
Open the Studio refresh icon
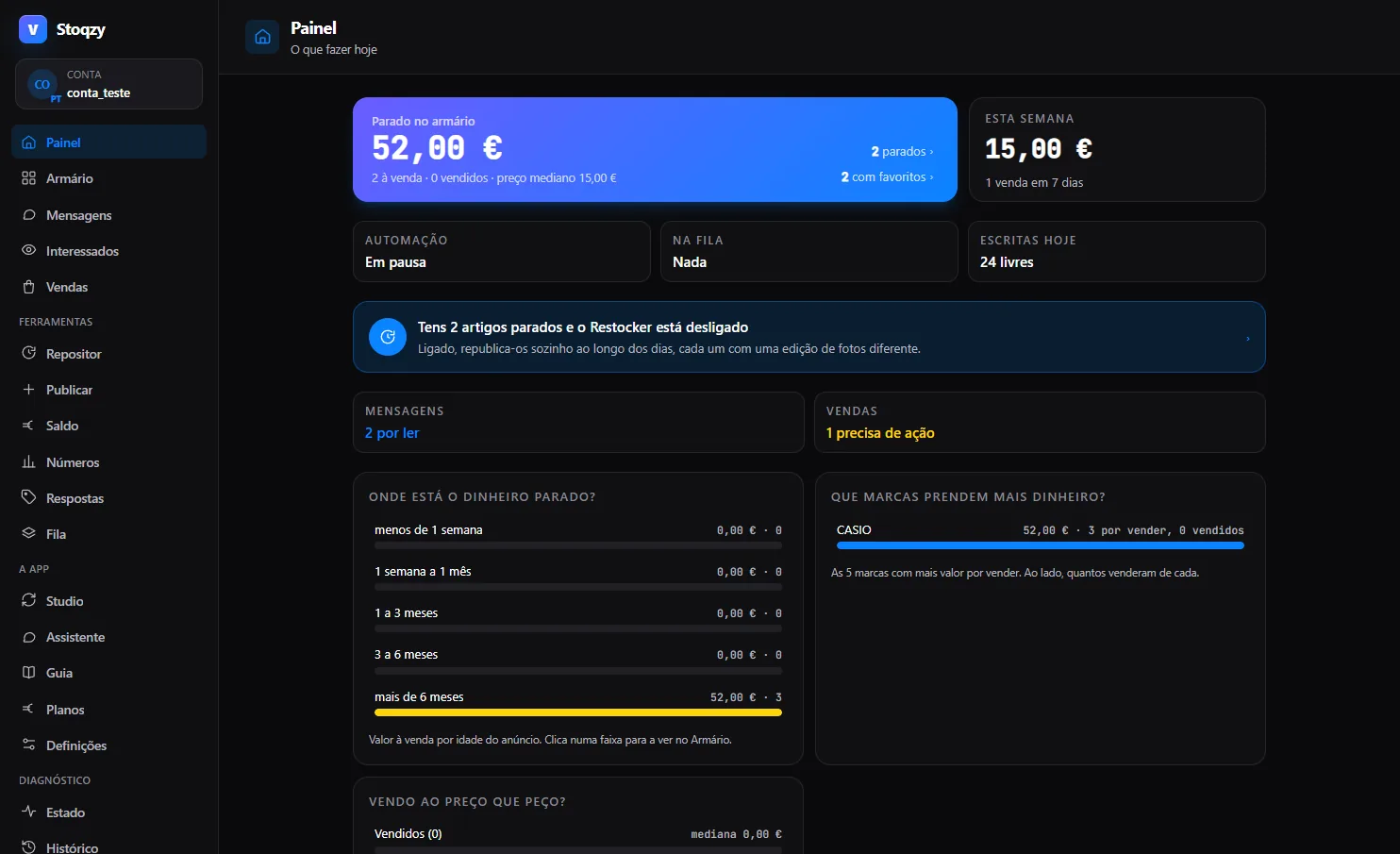[28, 601]
